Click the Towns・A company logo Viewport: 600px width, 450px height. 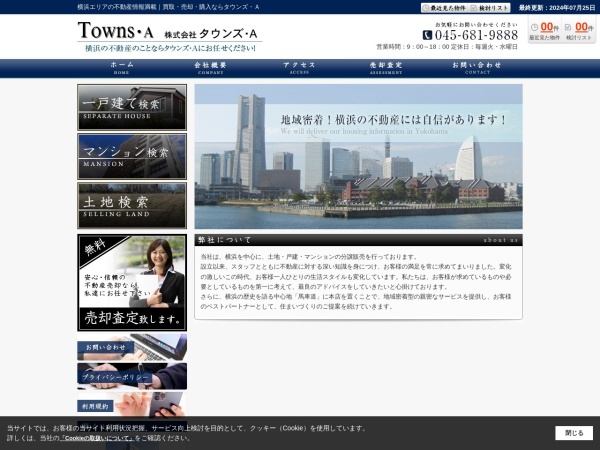(170, 32)
